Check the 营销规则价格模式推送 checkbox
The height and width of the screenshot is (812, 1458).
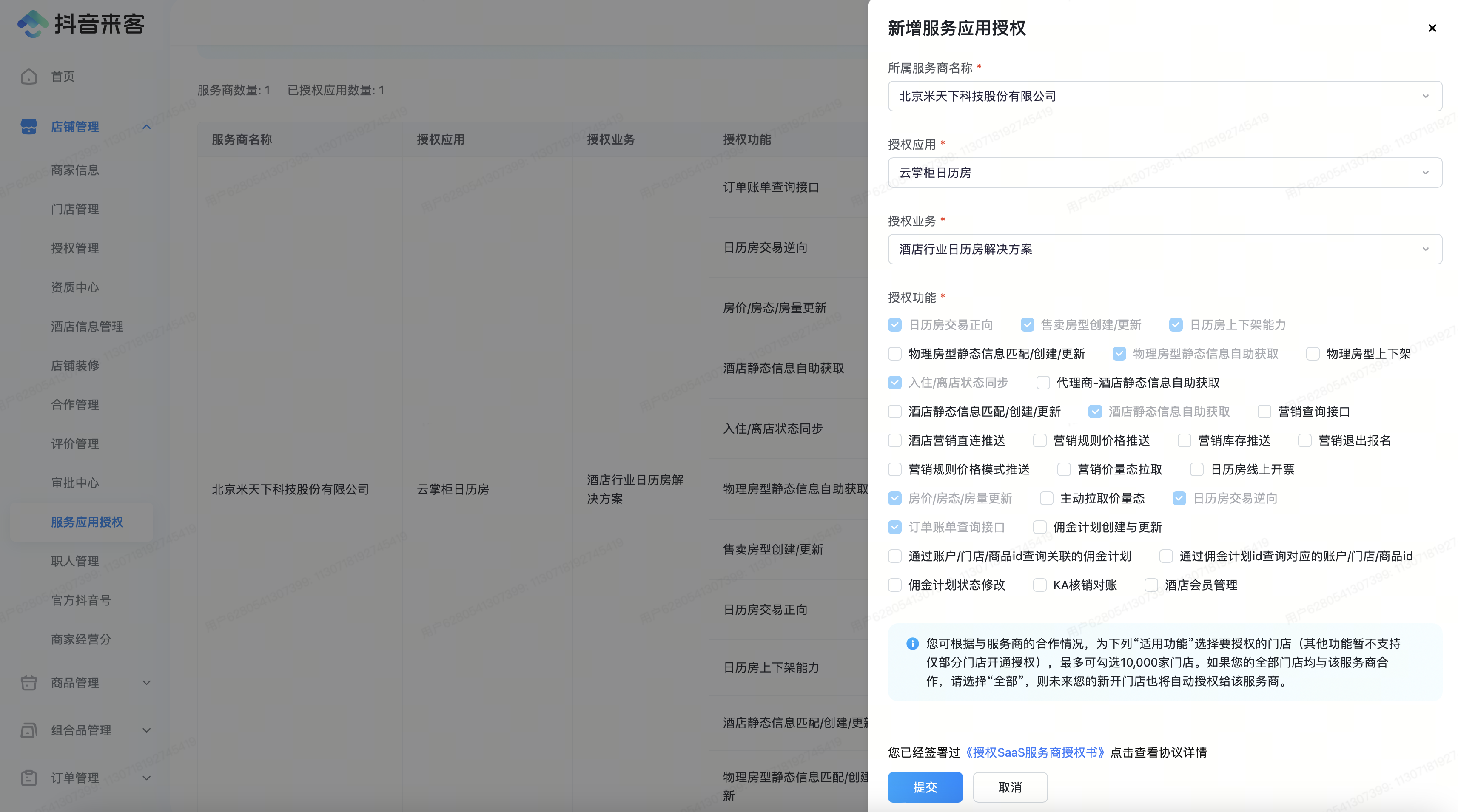[x=895, y=469]
